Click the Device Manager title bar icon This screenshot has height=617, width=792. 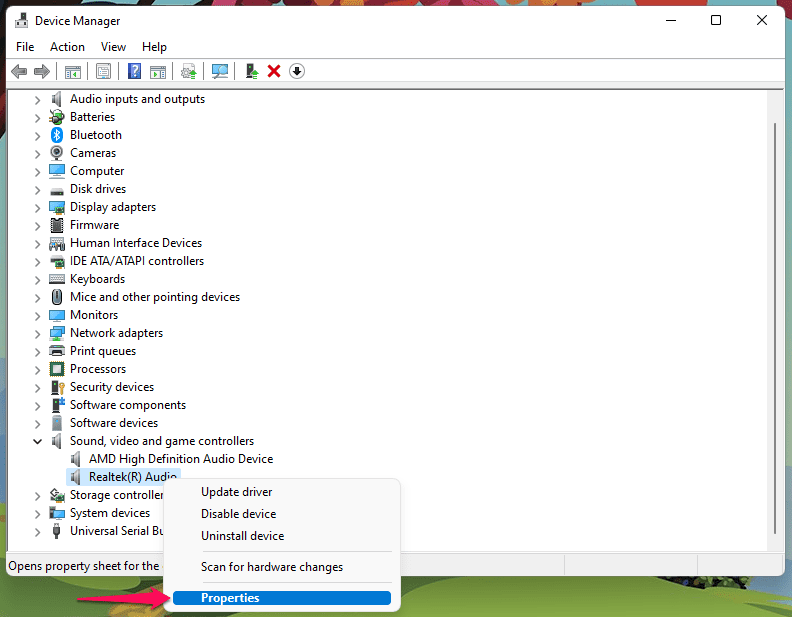[x=21, y=21]
